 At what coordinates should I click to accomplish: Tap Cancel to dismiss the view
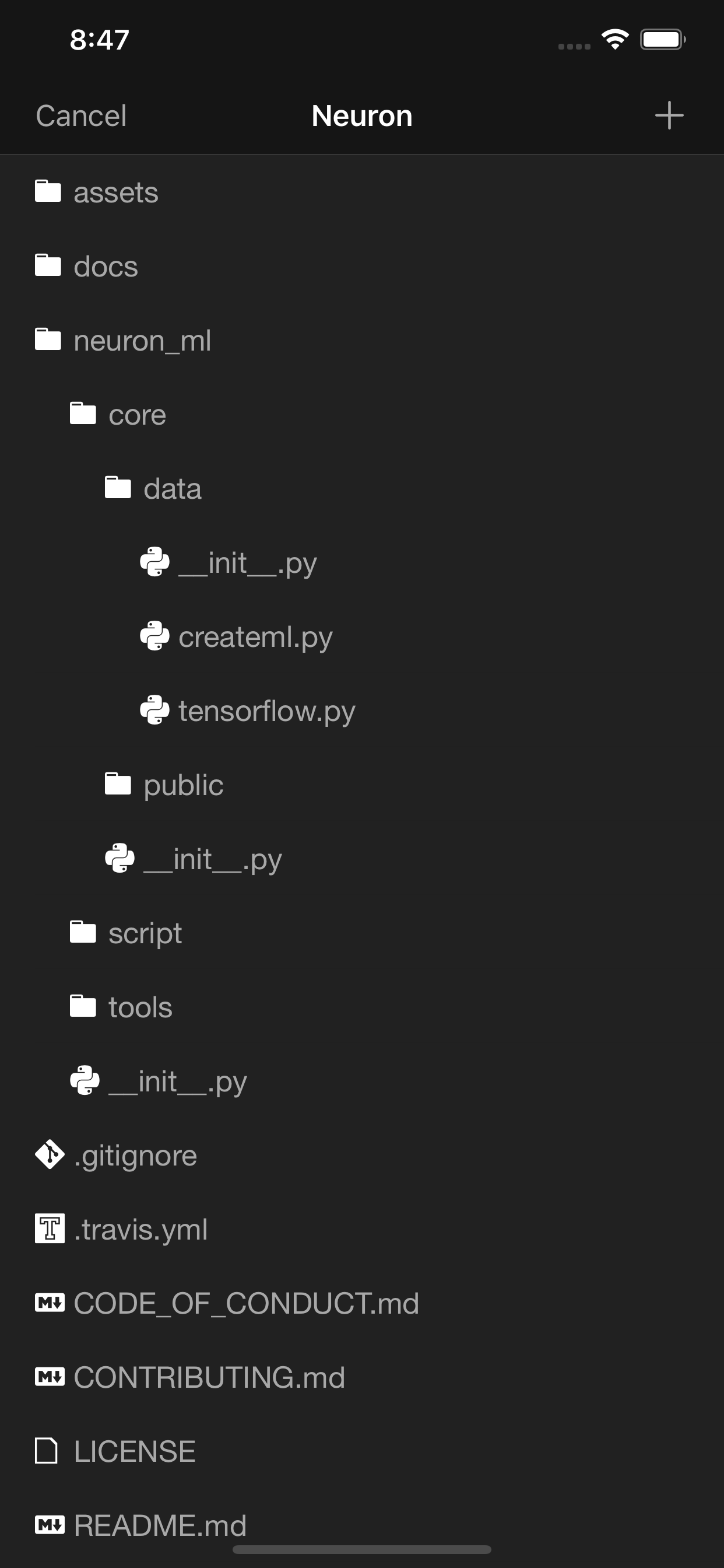point(81,115)
